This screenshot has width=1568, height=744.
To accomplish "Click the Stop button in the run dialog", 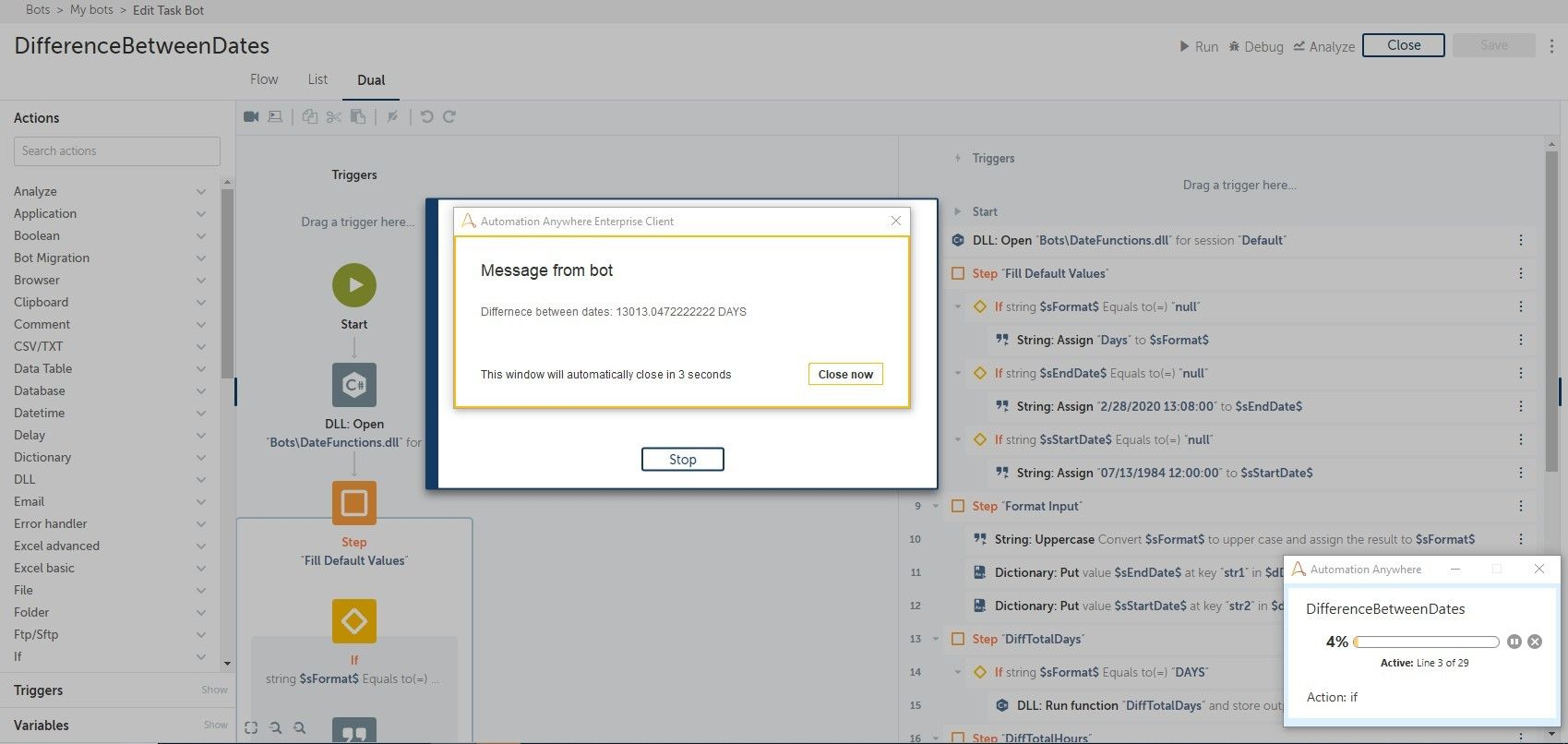I will (x=683, y=459).
